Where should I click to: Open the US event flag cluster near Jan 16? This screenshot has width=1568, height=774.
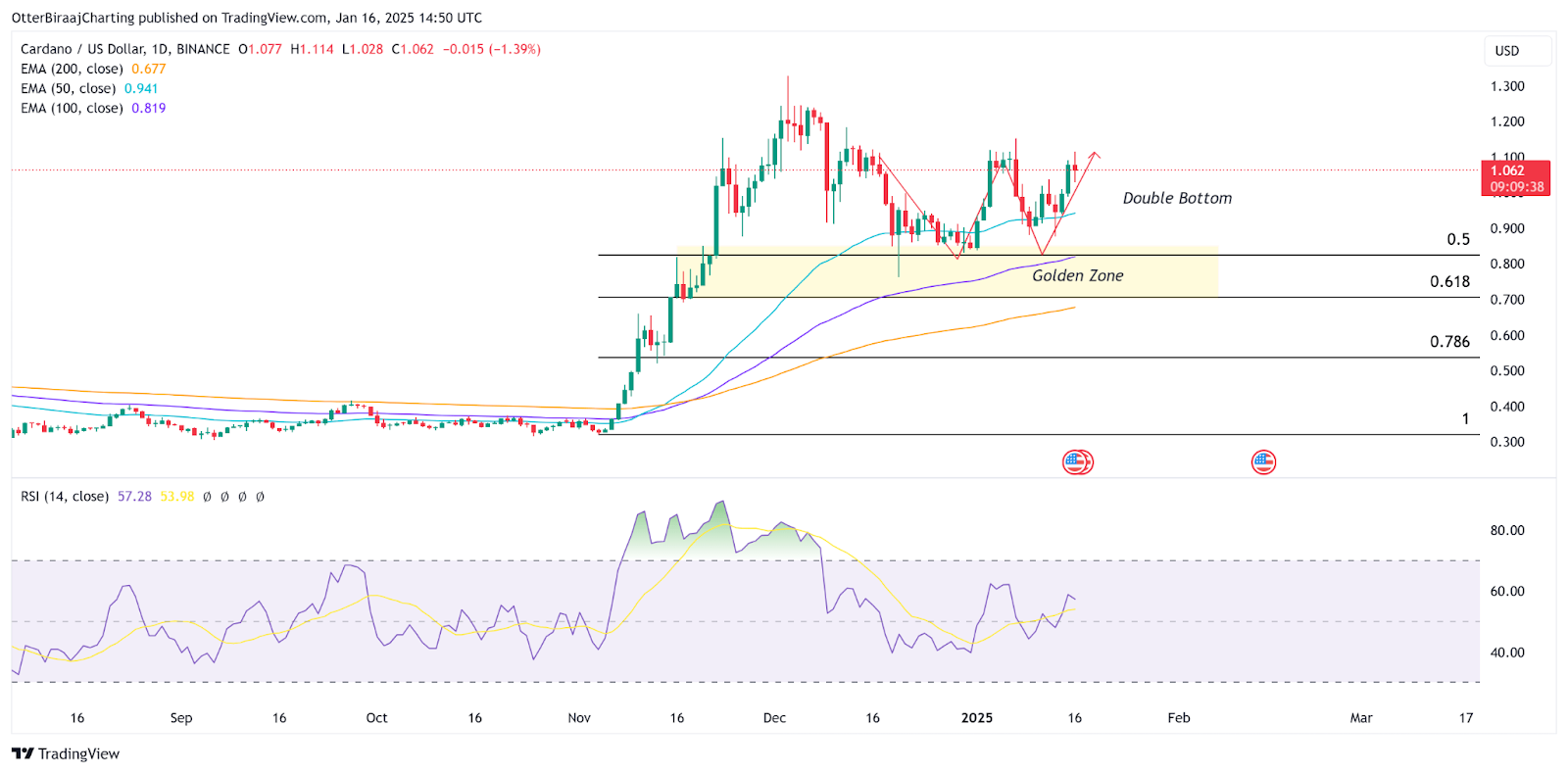point(1077,462)
